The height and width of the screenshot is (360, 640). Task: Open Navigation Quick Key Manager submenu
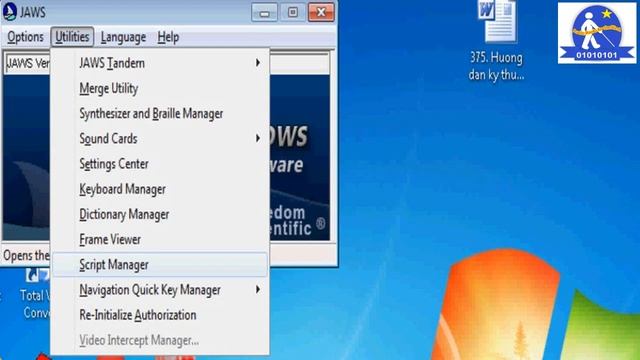pos(160,290)
